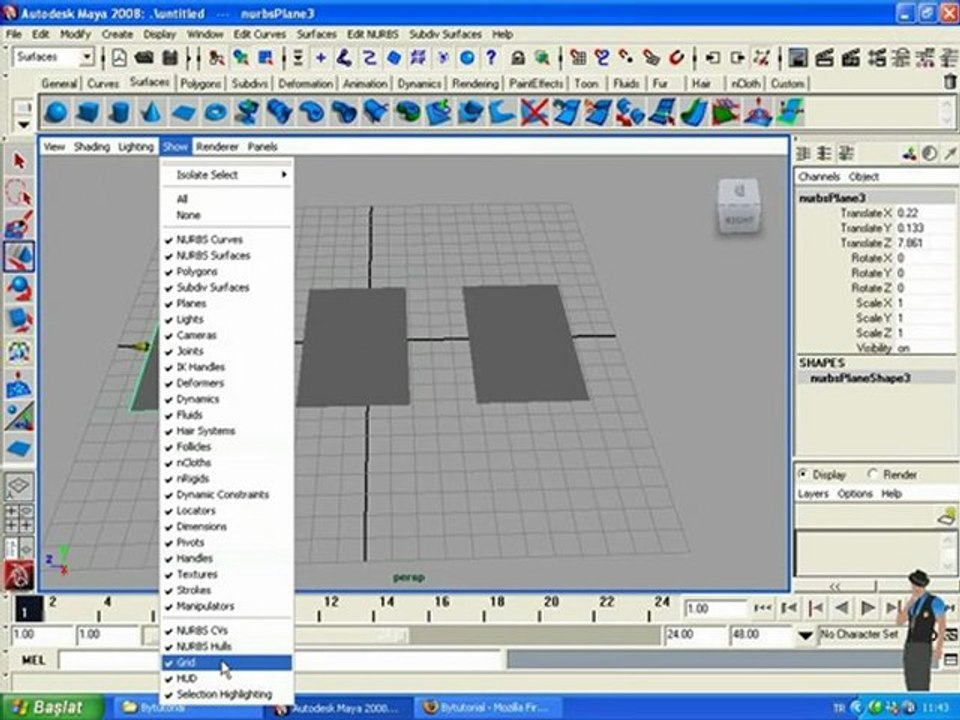Click the range slider bar

click(404, 636)
